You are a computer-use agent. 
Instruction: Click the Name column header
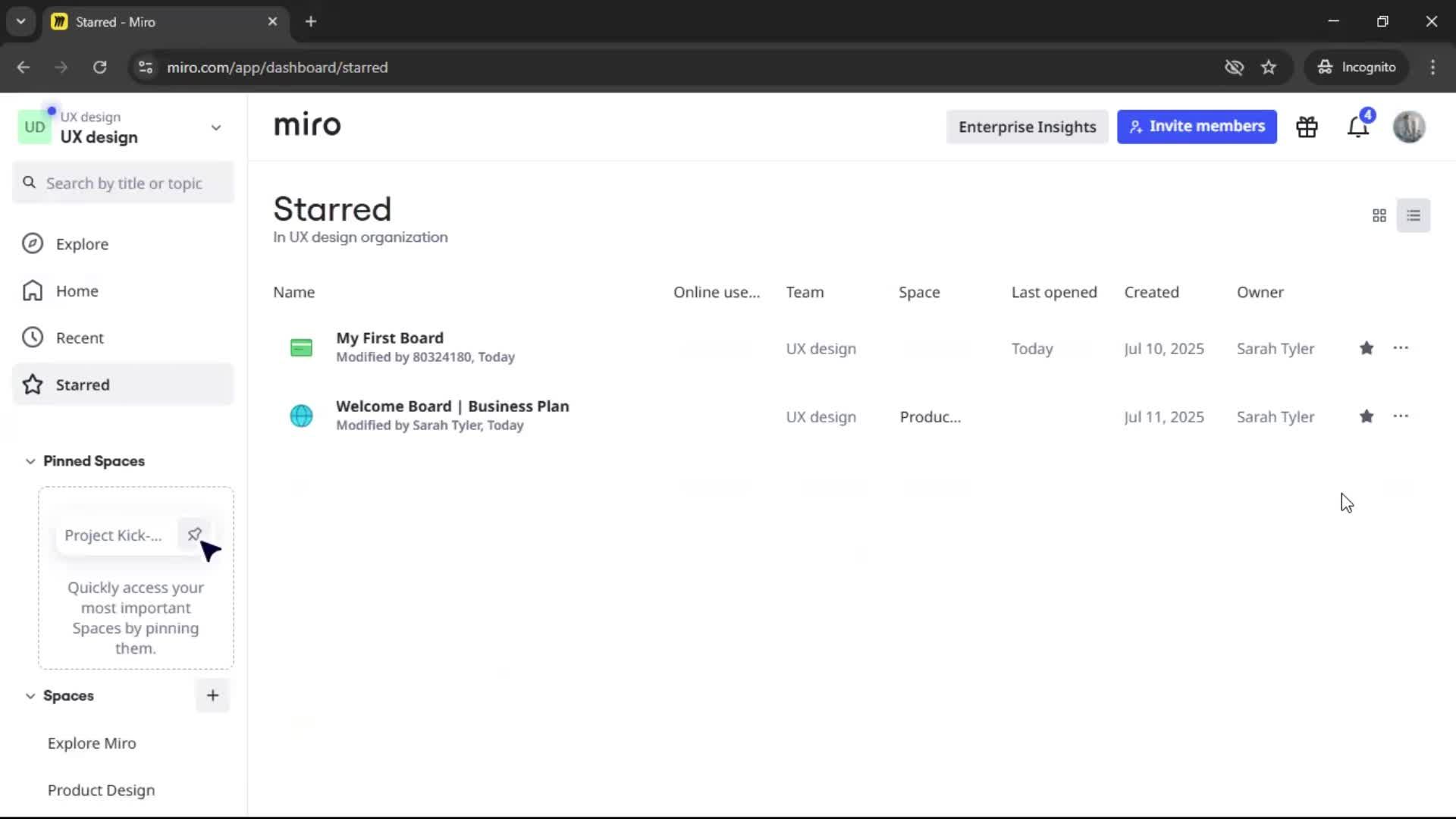pyautogui.click(x=293, y=292)
